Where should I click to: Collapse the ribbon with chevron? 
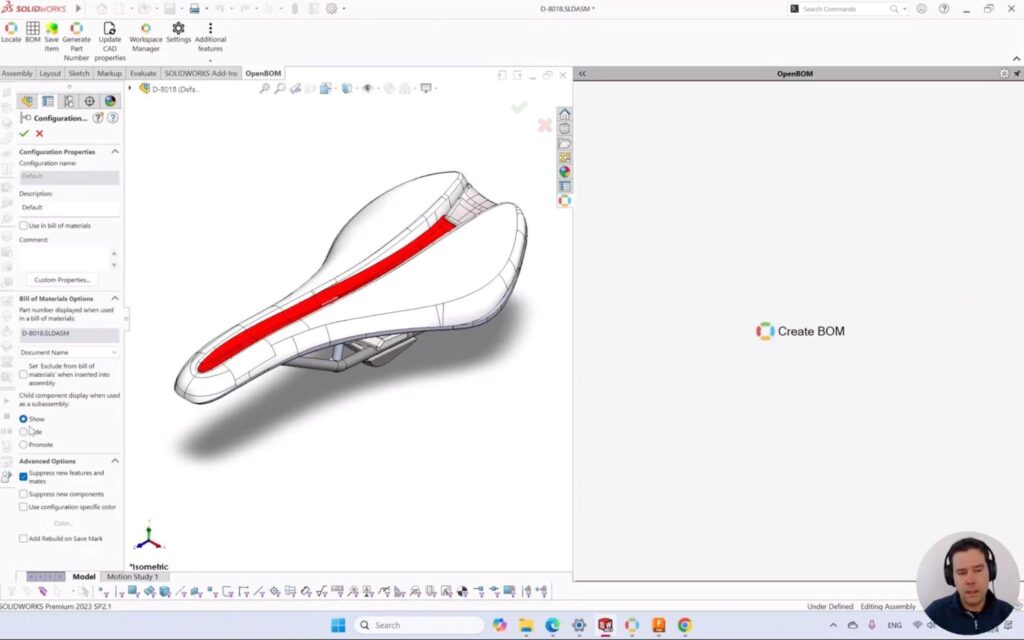tap(1016, 58)
